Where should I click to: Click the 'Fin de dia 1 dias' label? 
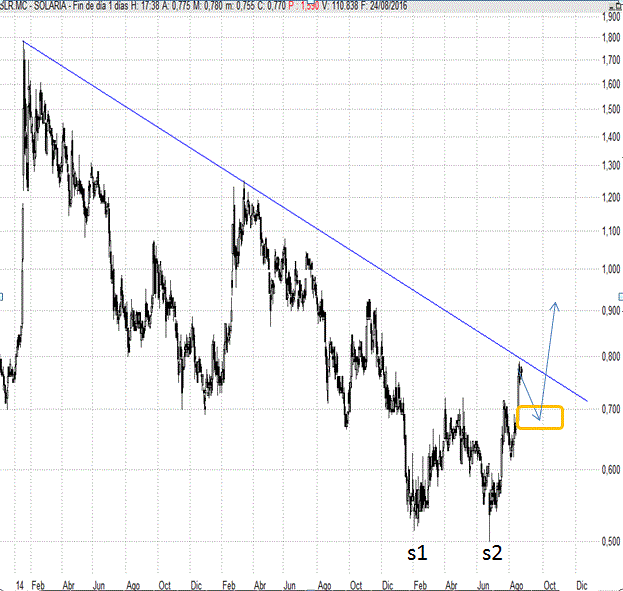click(x=101, y=6)
